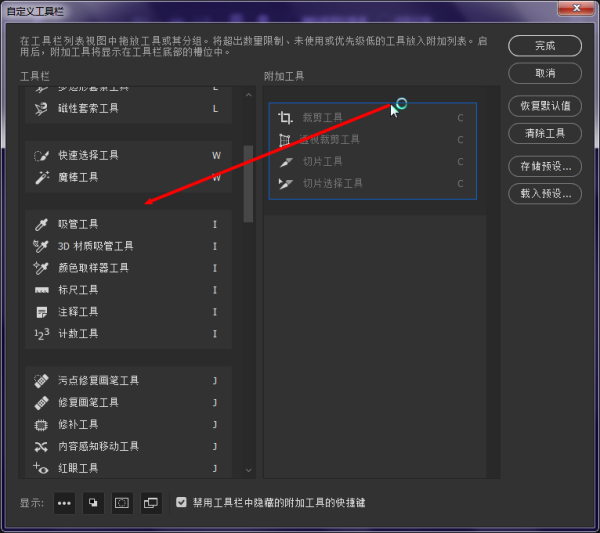Click the 修补工具 label
The width and height of the screenshot is (600, 533).
(x=78, y=425)
